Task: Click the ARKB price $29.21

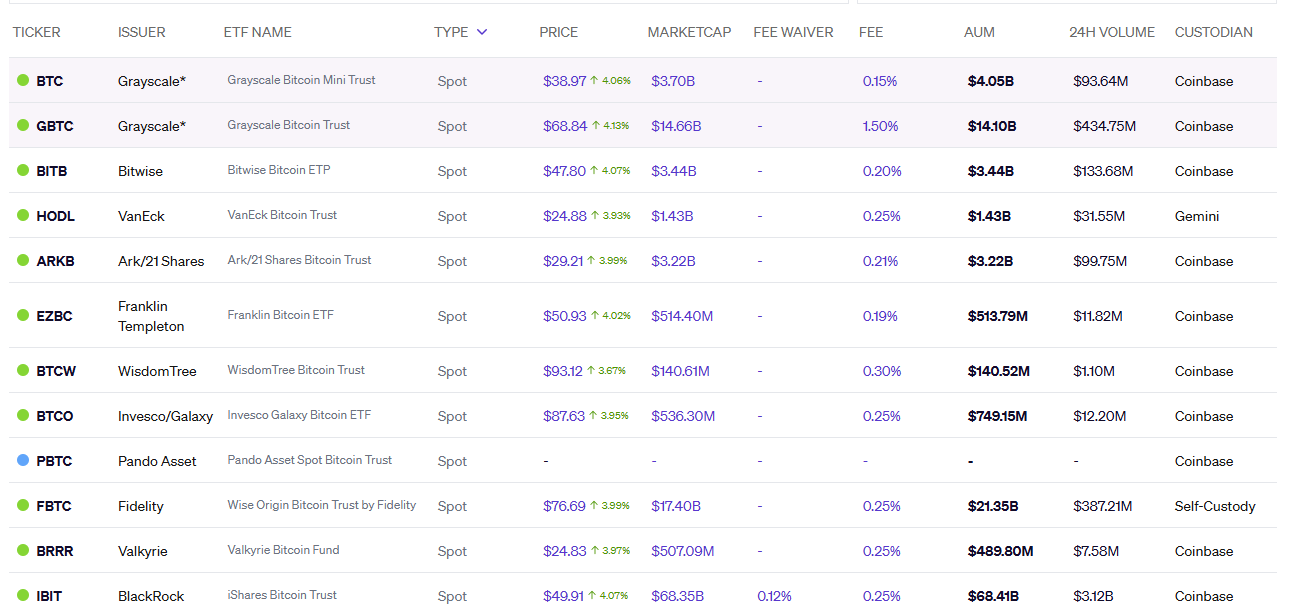Action: (563, 261)
